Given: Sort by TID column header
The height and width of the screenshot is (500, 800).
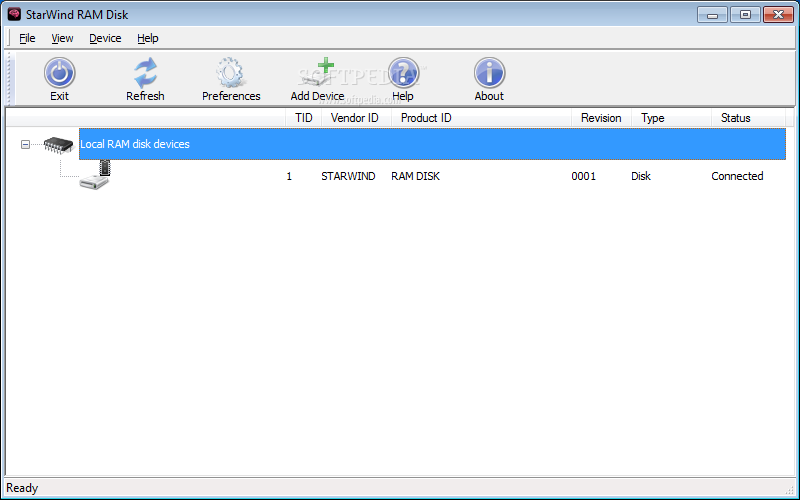Looking at the screenshot, I should tap(304, 118).
